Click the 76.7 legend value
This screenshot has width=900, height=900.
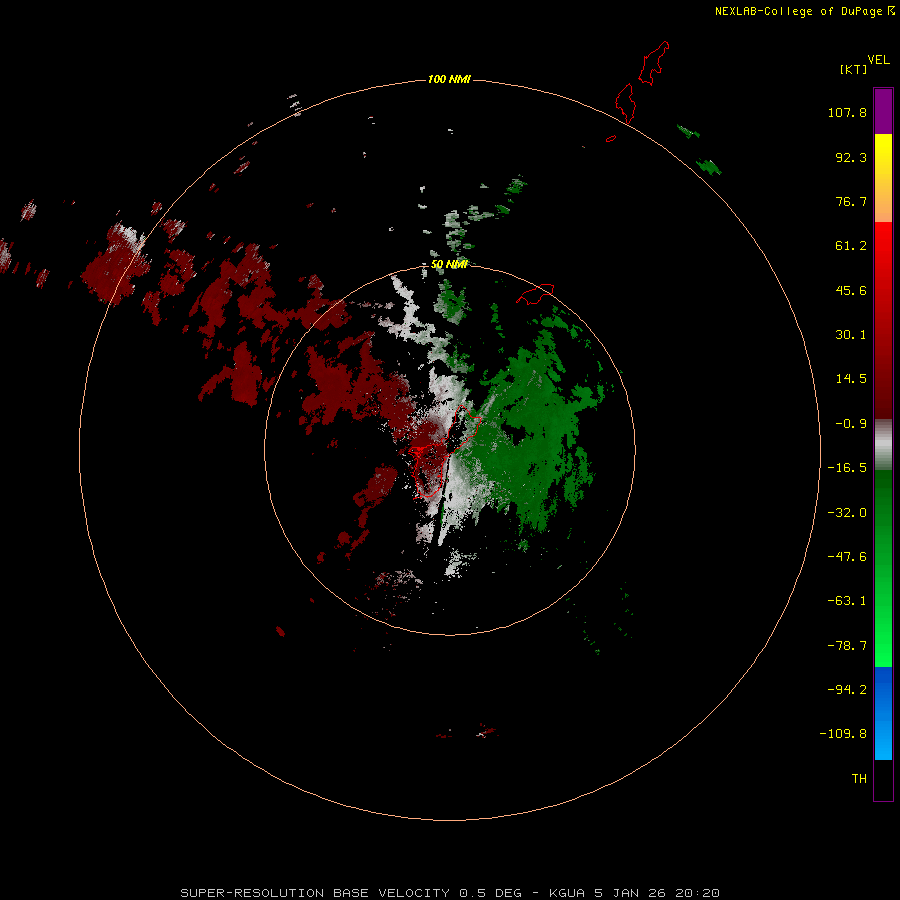(x=851, y=201)
